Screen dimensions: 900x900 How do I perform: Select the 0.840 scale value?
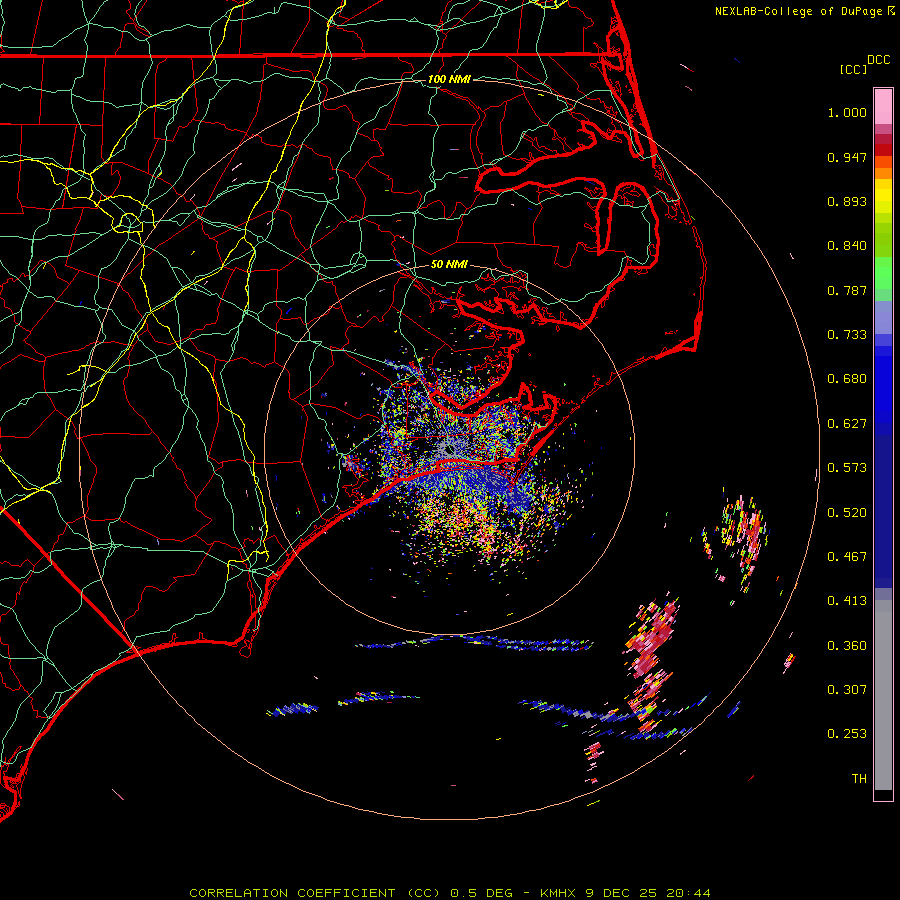847,246
